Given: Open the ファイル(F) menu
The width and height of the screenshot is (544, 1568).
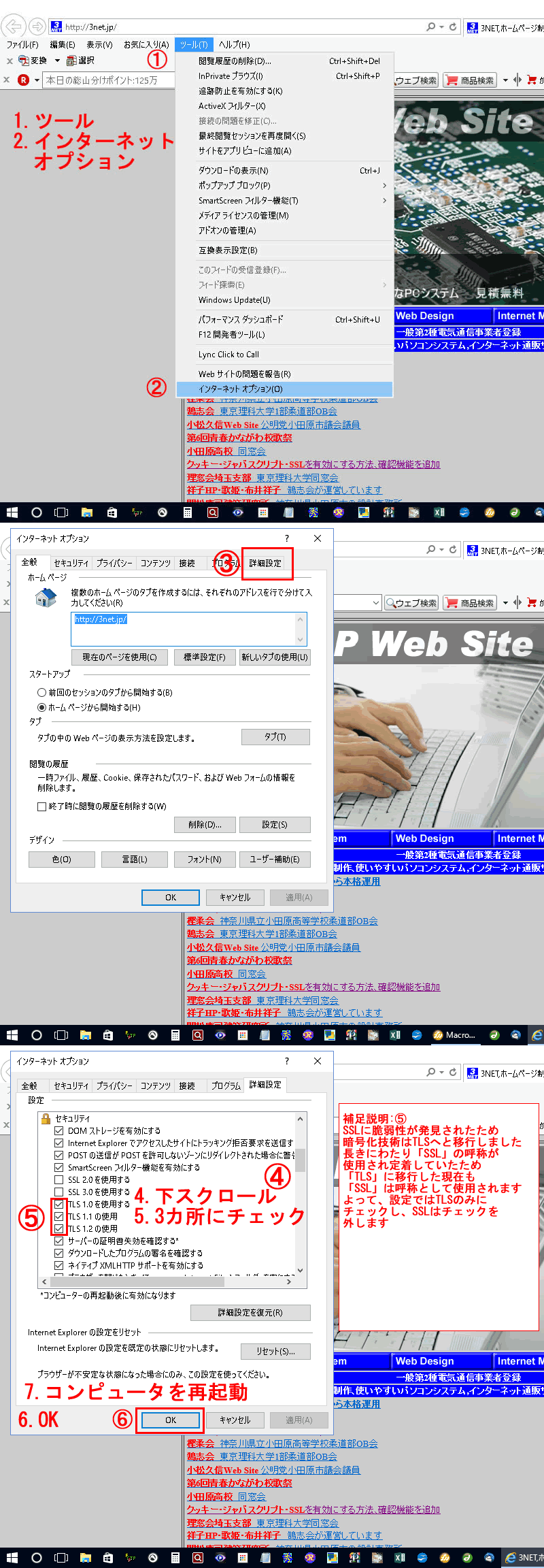Looking at the screenshot, I should [22, 45].
